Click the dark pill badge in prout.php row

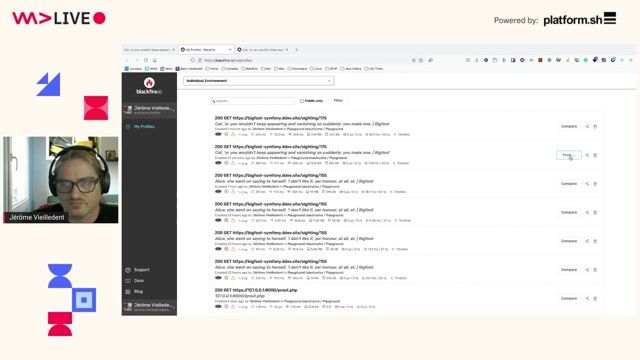[x=218, y=307]
